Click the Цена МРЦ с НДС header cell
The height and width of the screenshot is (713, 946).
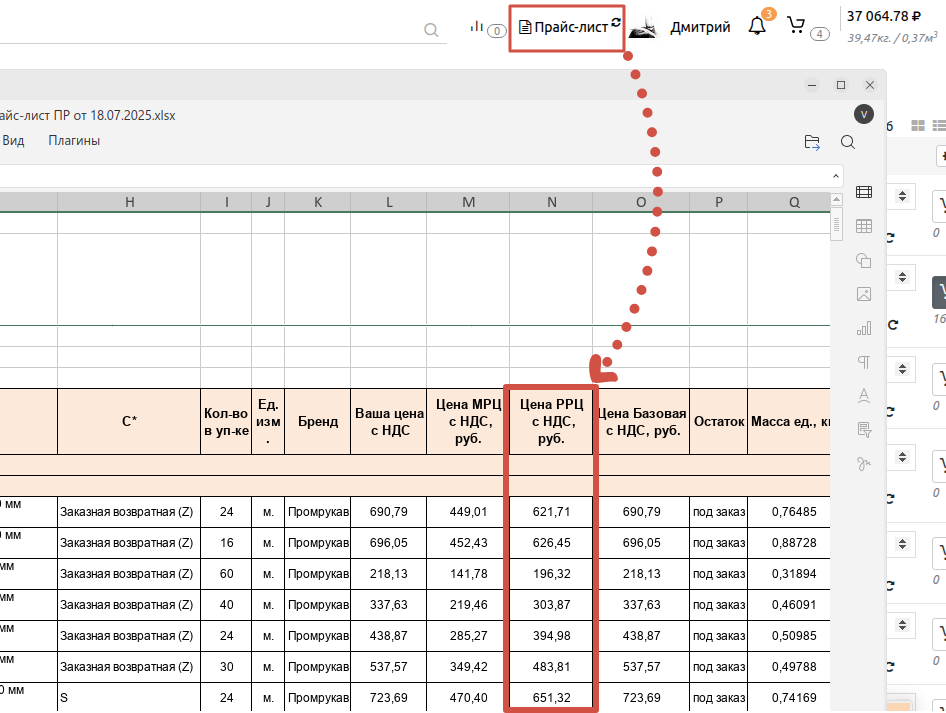coord(468,422)
